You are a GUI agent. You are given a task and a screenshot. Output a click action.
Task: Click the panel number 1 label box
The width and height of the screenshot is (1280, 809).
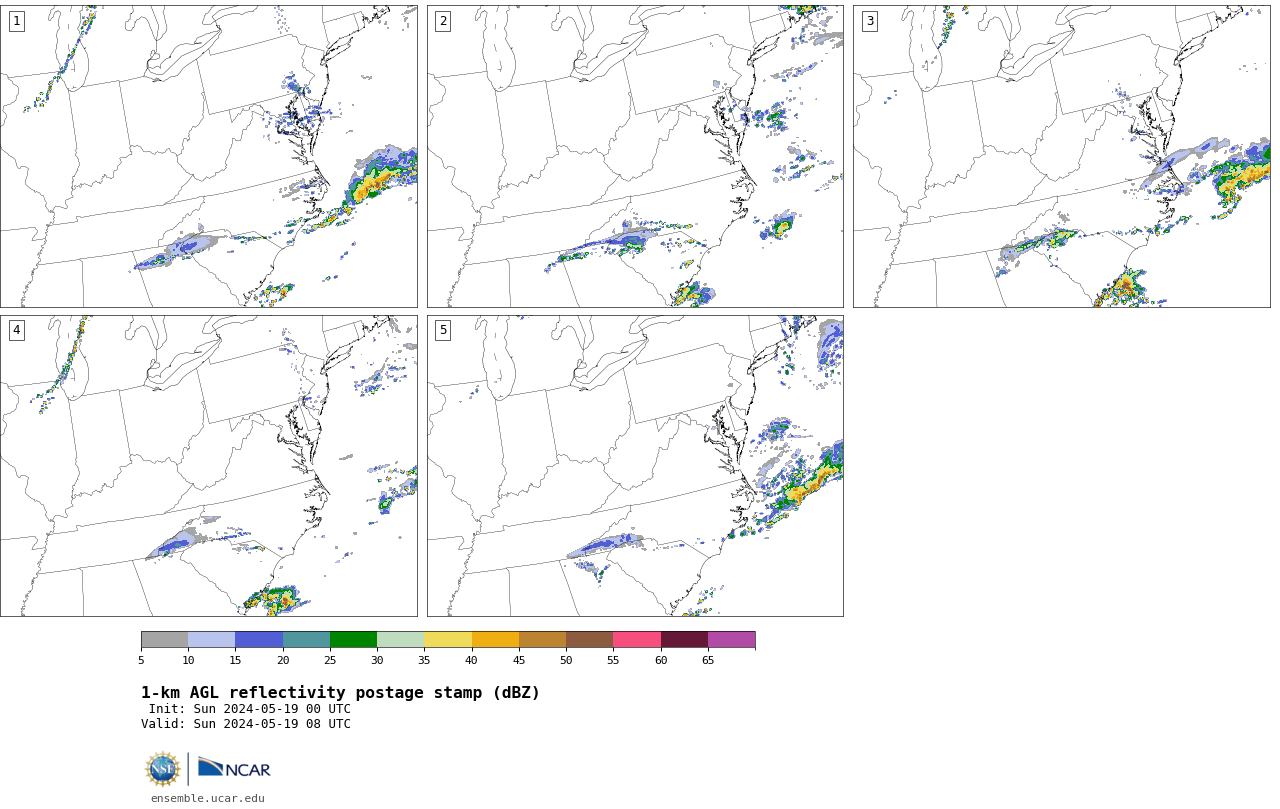16,21
